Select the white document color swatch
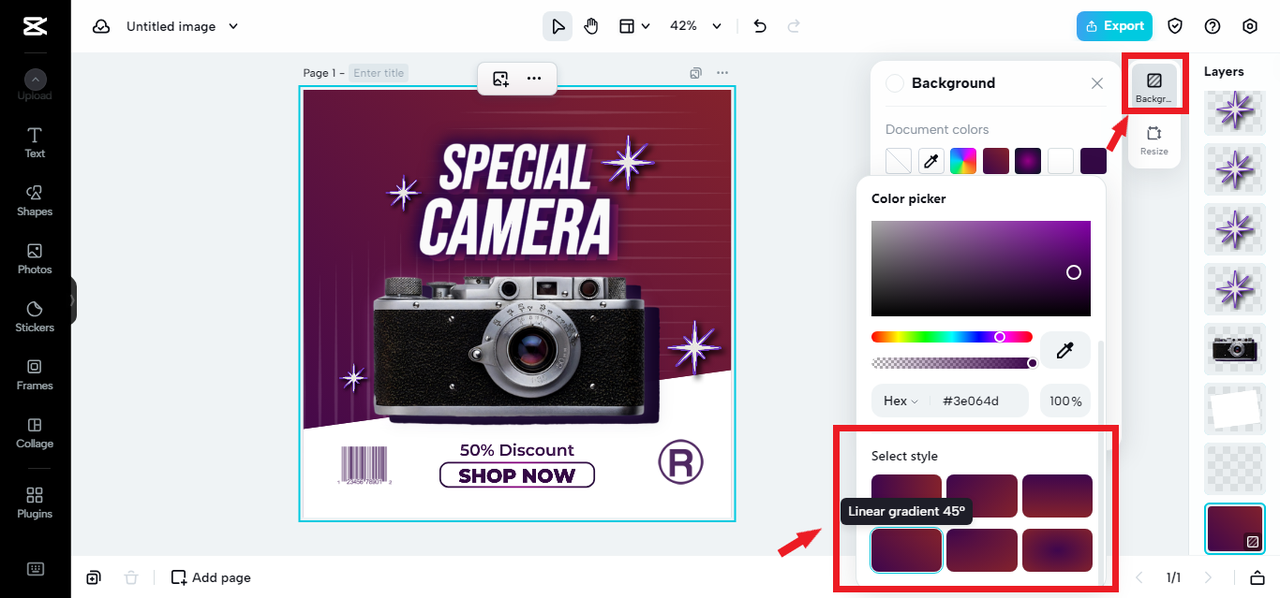 [1060, 161]
